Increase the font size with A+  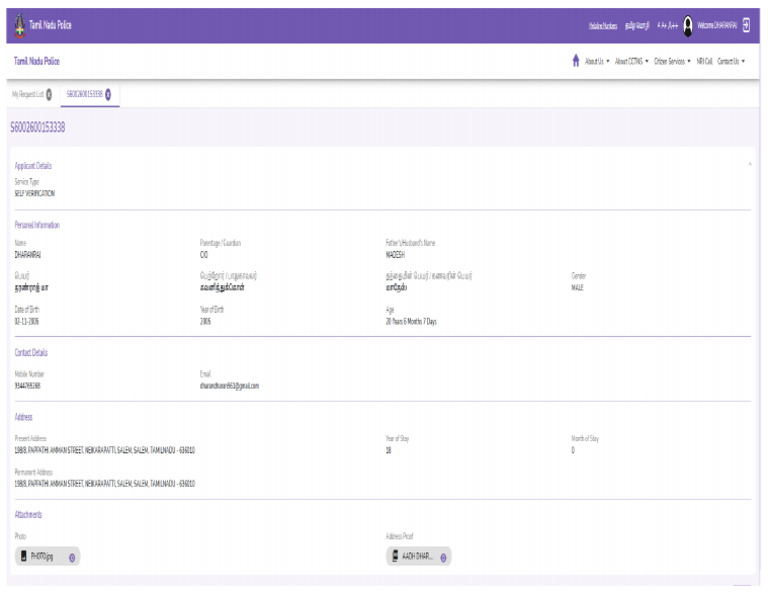click(664, 25)
